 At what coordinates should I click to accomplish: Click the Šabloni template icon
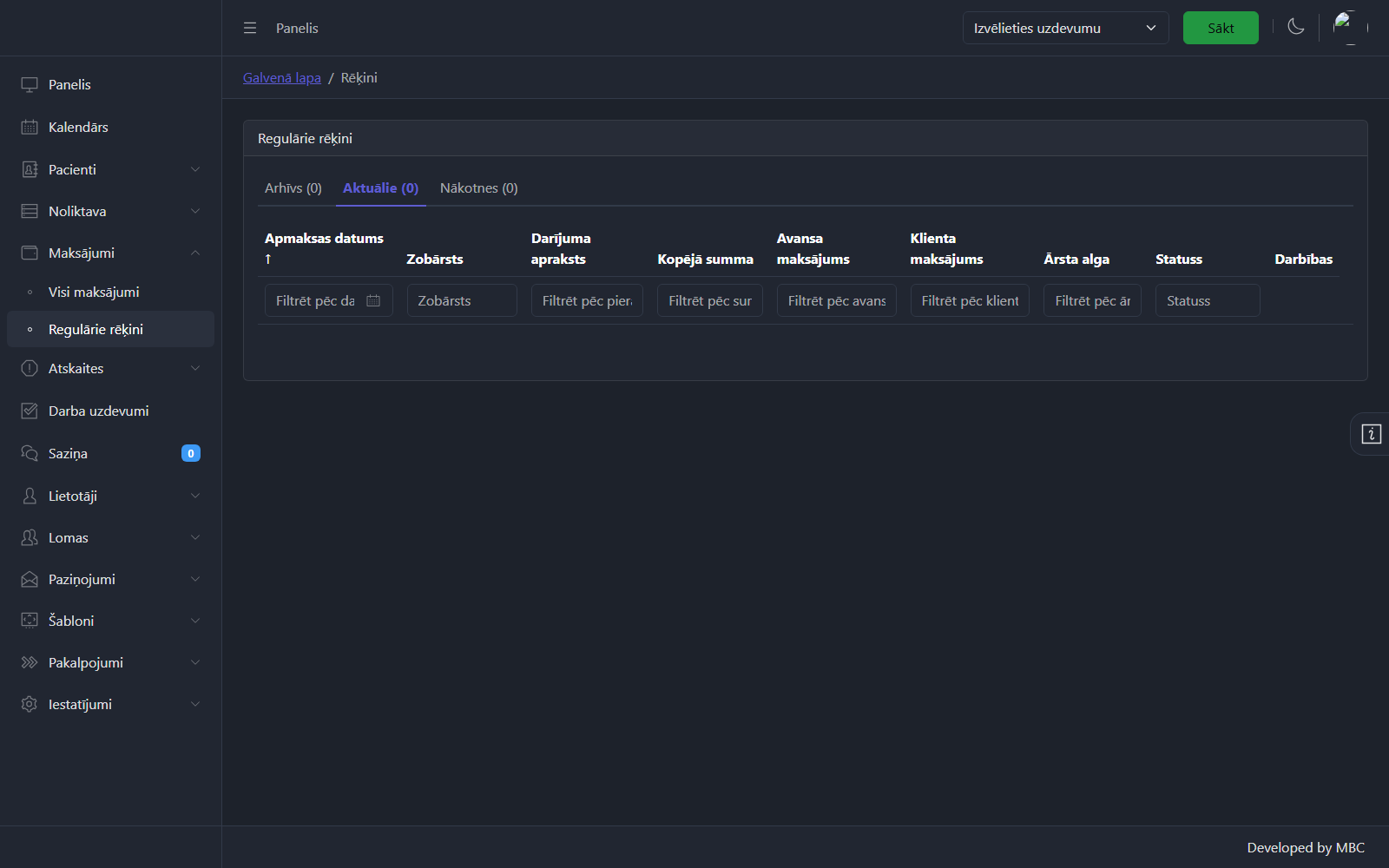click(x=30, y=621)
